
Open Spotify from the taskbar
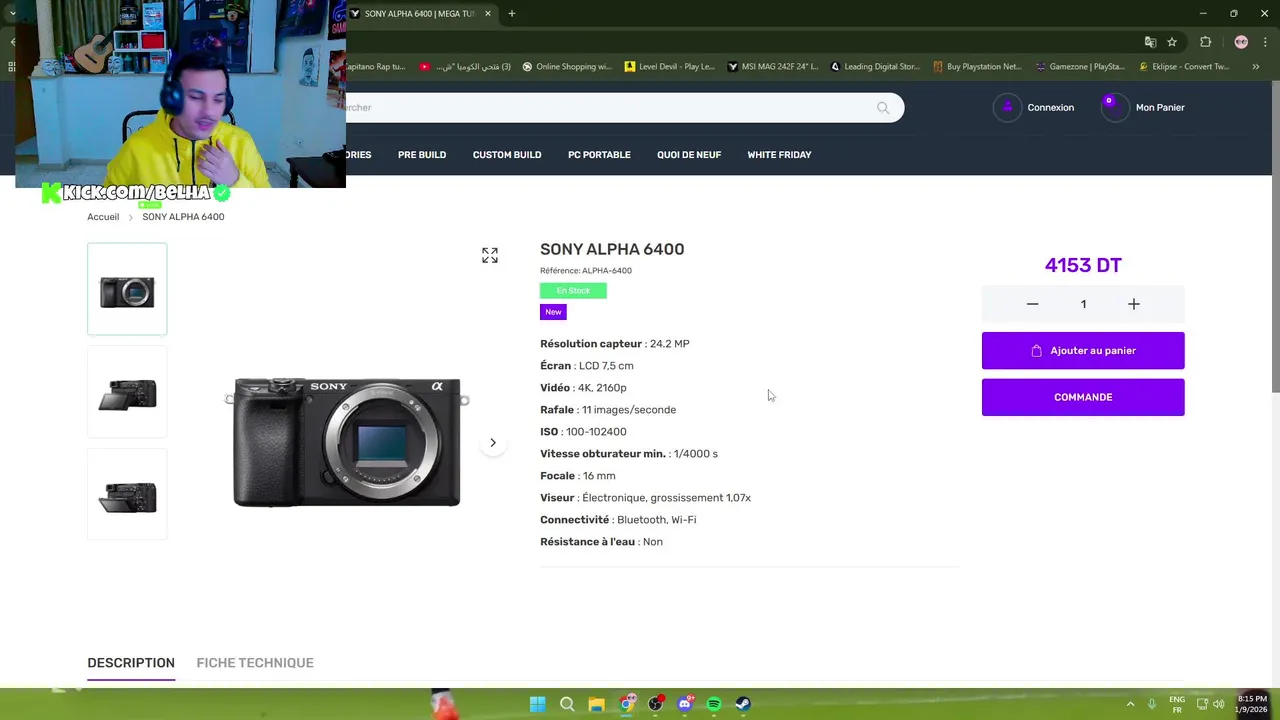tap(714, 704)
